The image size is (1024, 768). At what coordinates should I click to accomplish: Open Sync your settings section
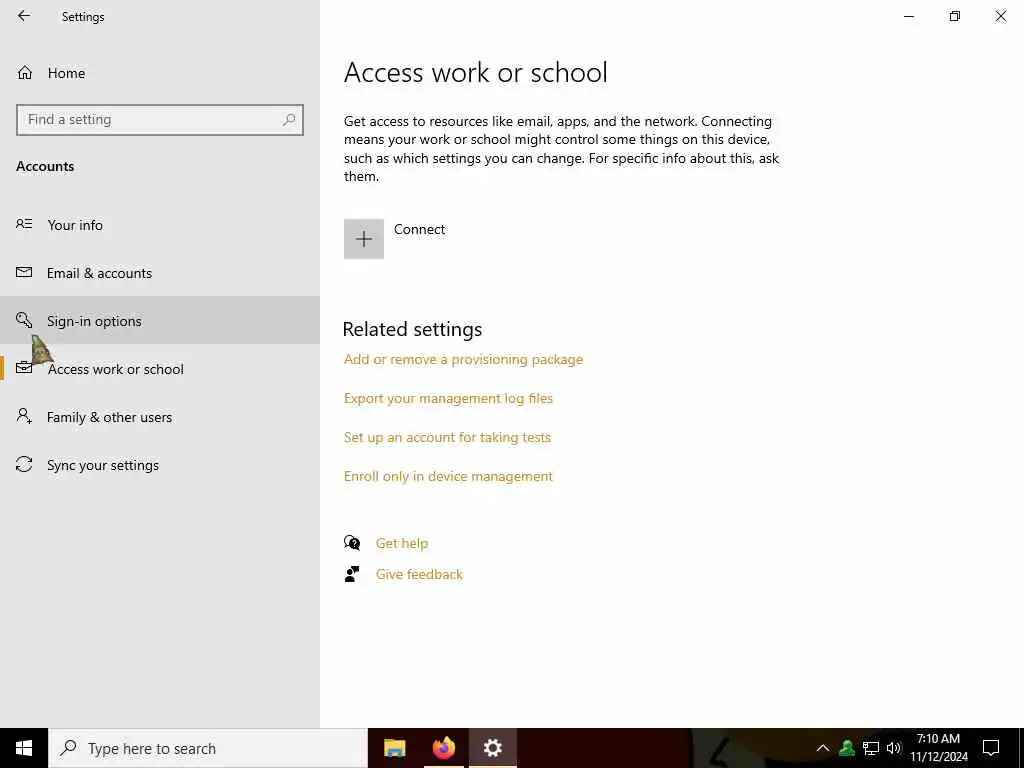click(160, 465)
